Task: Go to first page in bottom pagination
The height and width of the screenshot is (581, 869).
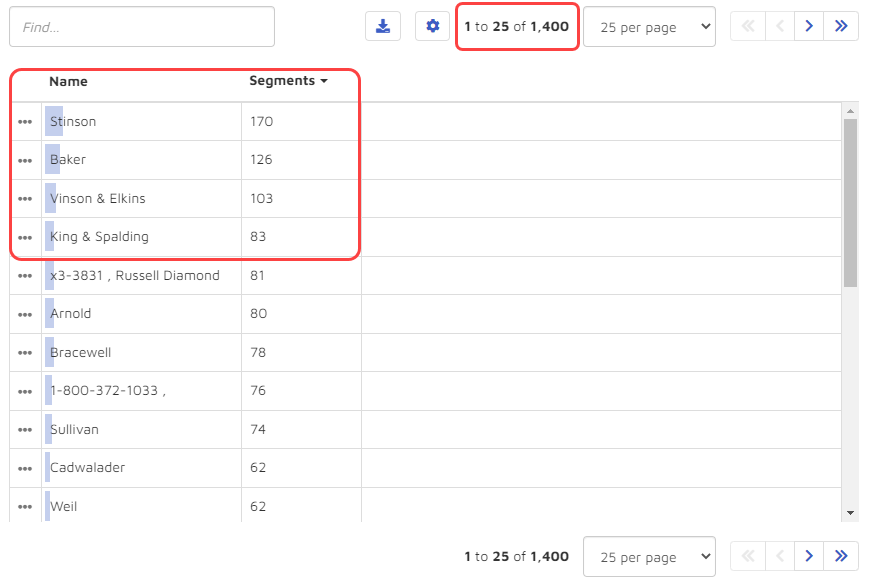Action: [x=748, y=556]
